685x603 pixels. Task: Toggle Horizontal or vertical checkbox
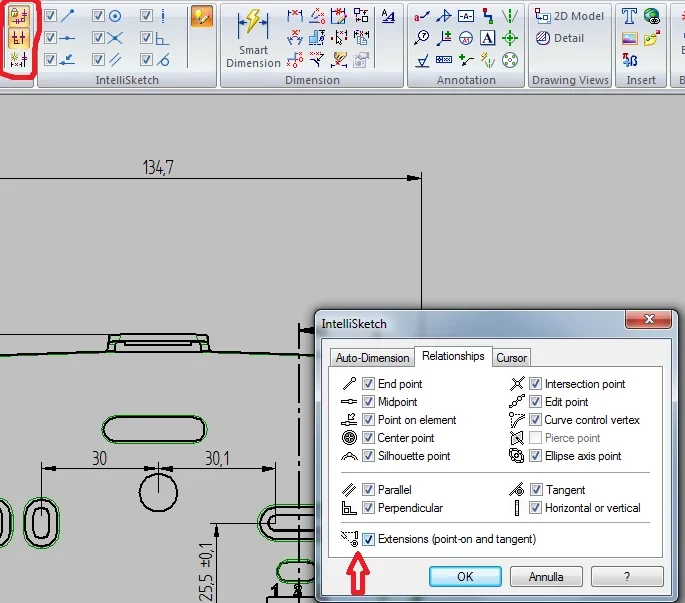click(x=535, y=508)
